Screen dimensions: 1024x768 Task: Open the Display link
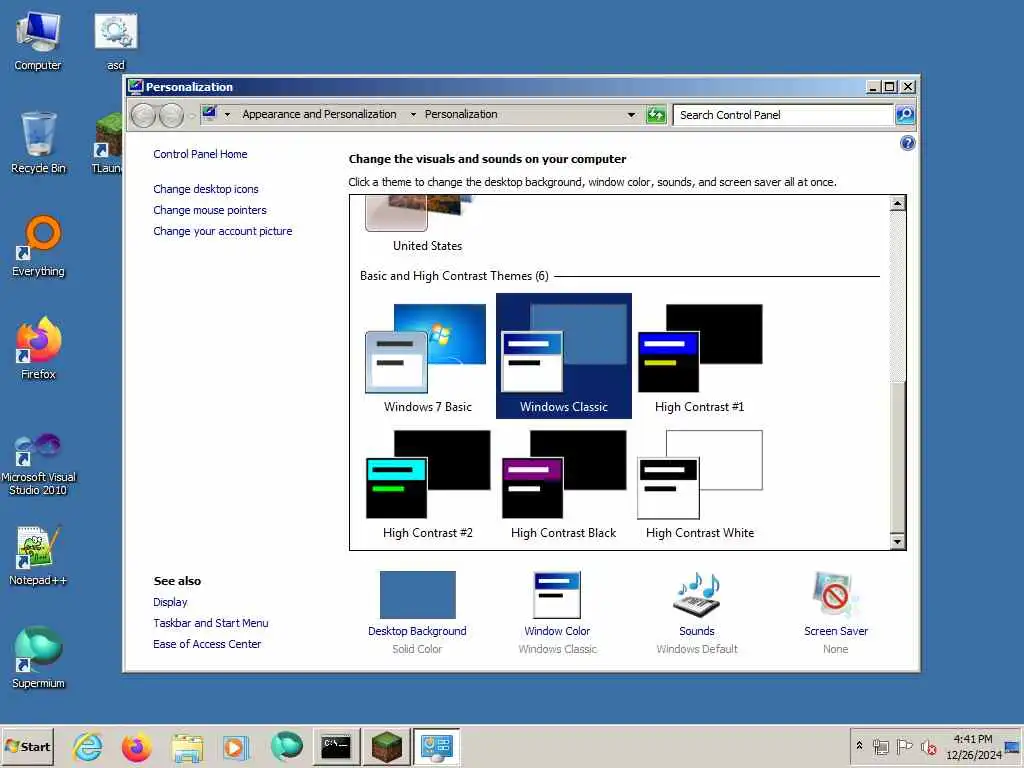click(170, 602)
